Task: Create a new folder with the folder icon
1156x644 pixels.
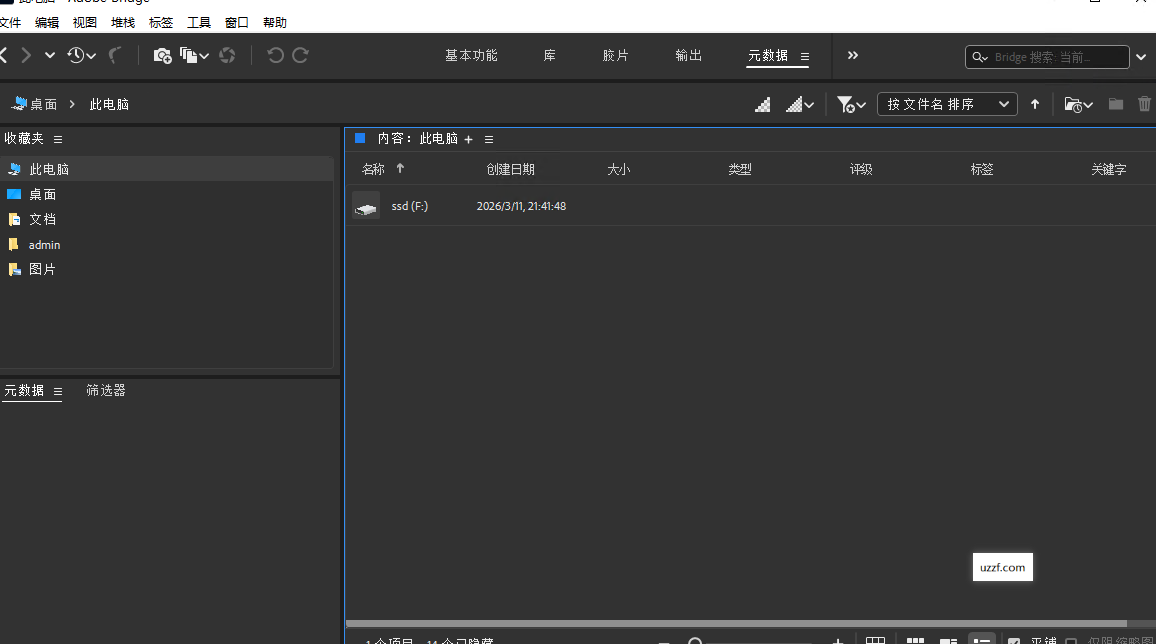Action: 1115,103
